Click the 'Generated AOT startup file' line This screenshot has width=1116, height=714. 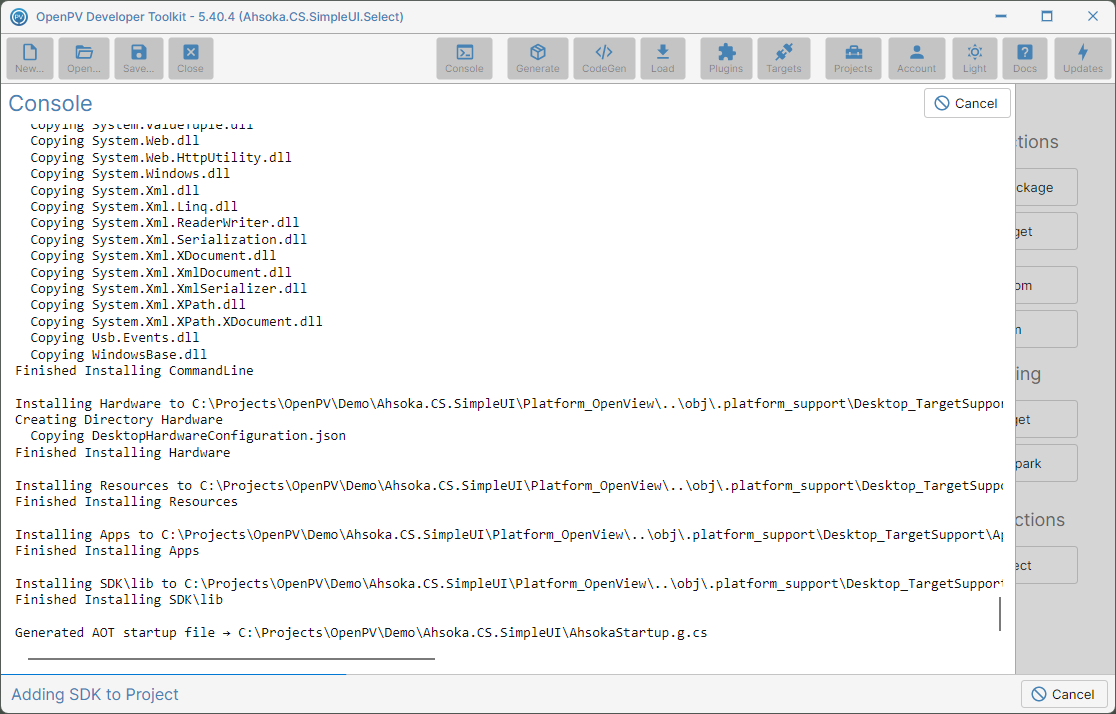[361, 632]
